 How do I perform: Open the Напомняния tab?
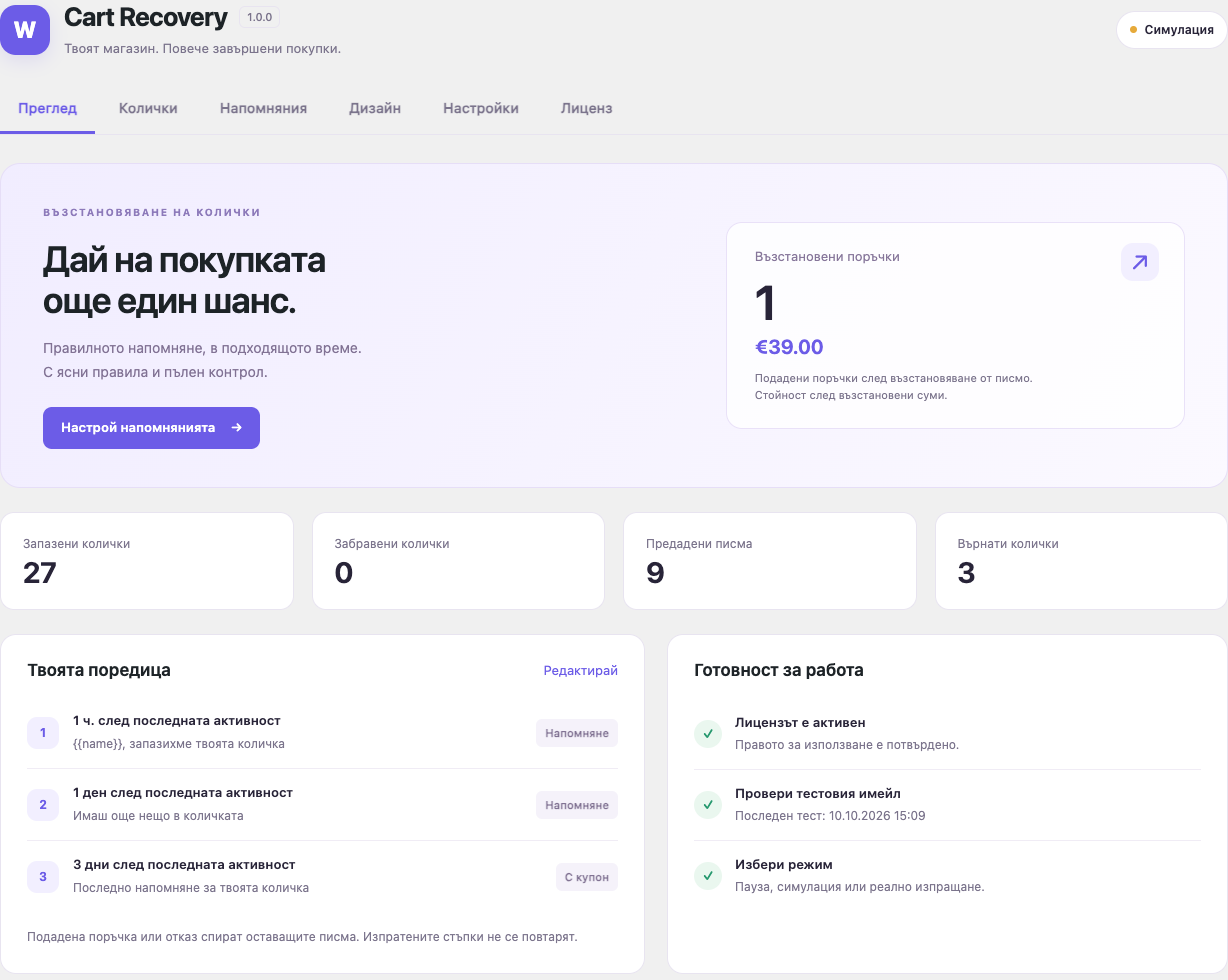point(263,108)
